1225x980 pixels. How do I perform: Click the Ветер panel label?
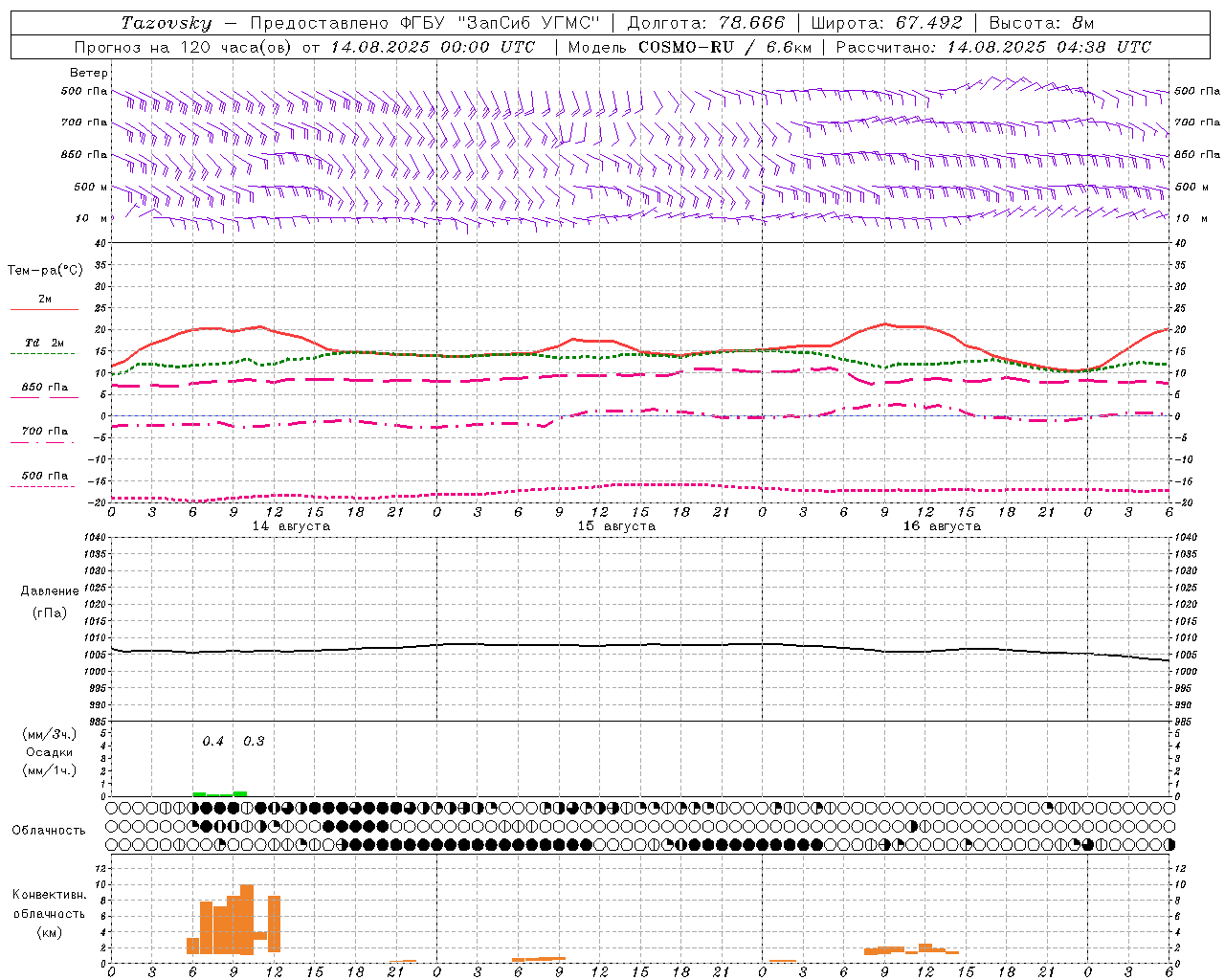89,73
